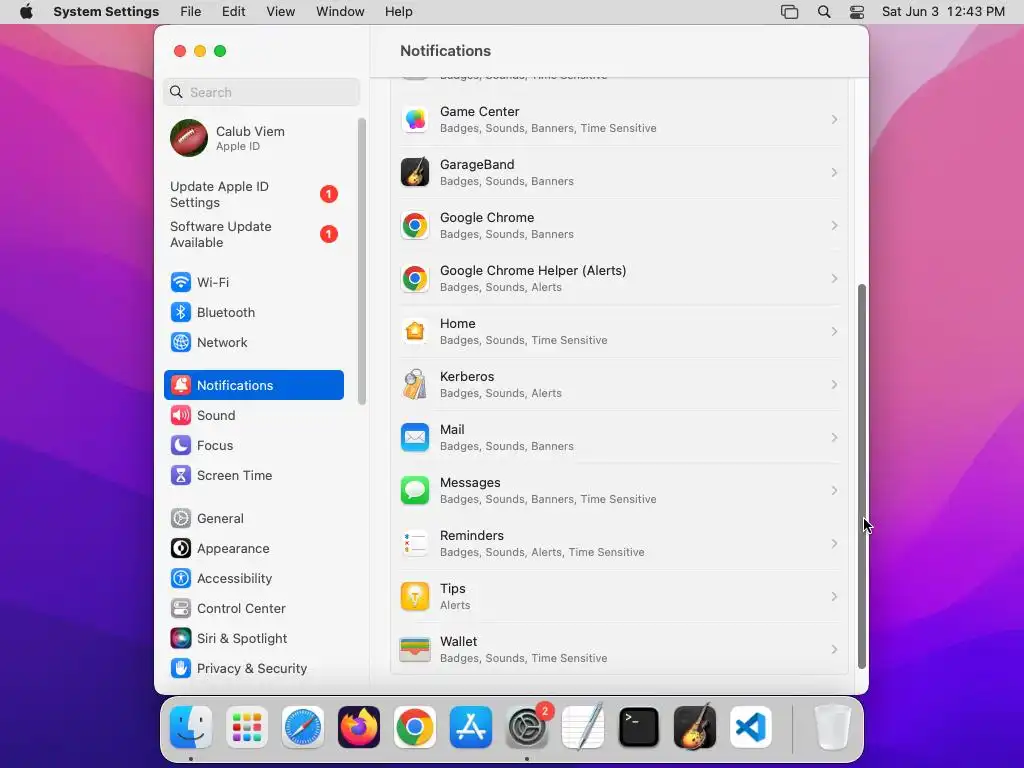Open Control Center settings in sidebar

(254, 609)
